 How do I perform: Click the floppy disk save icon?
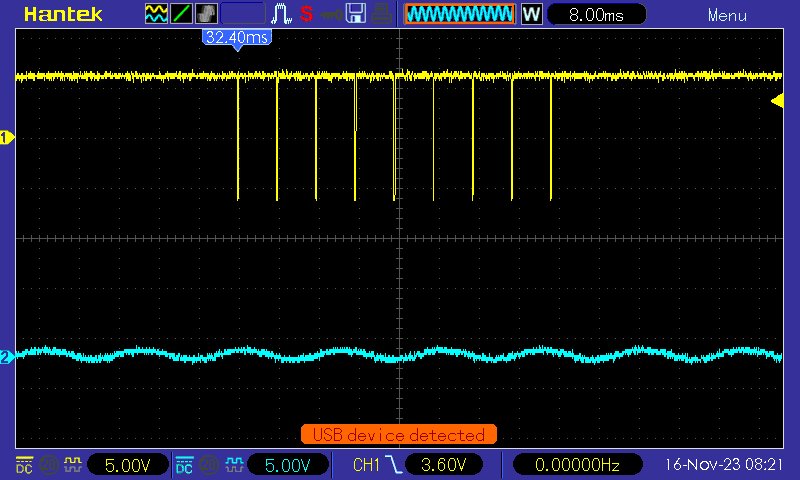click(x=356, y=14)
